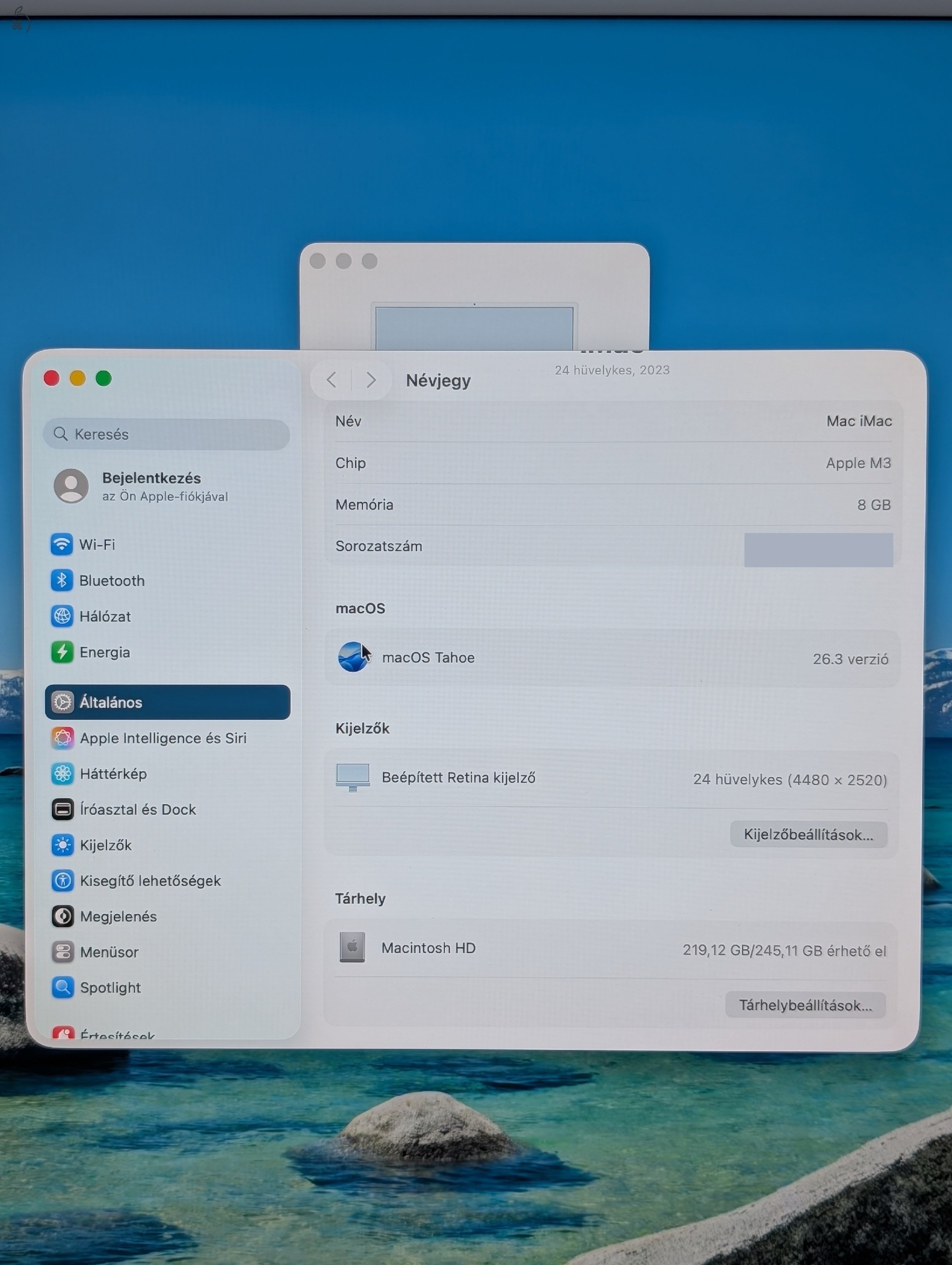
Task: Click the "Memória" row label
Action: tap(364, 504)
